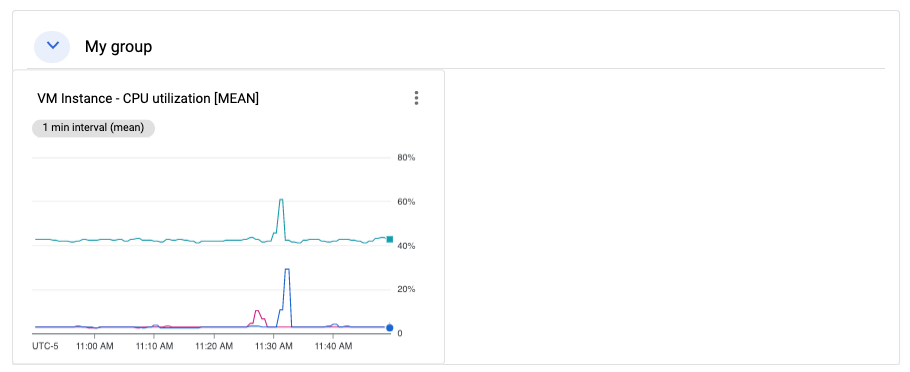Screen dimensions: 910x372
Task: Click the 40% y-axis label
Action: (406, 246)
